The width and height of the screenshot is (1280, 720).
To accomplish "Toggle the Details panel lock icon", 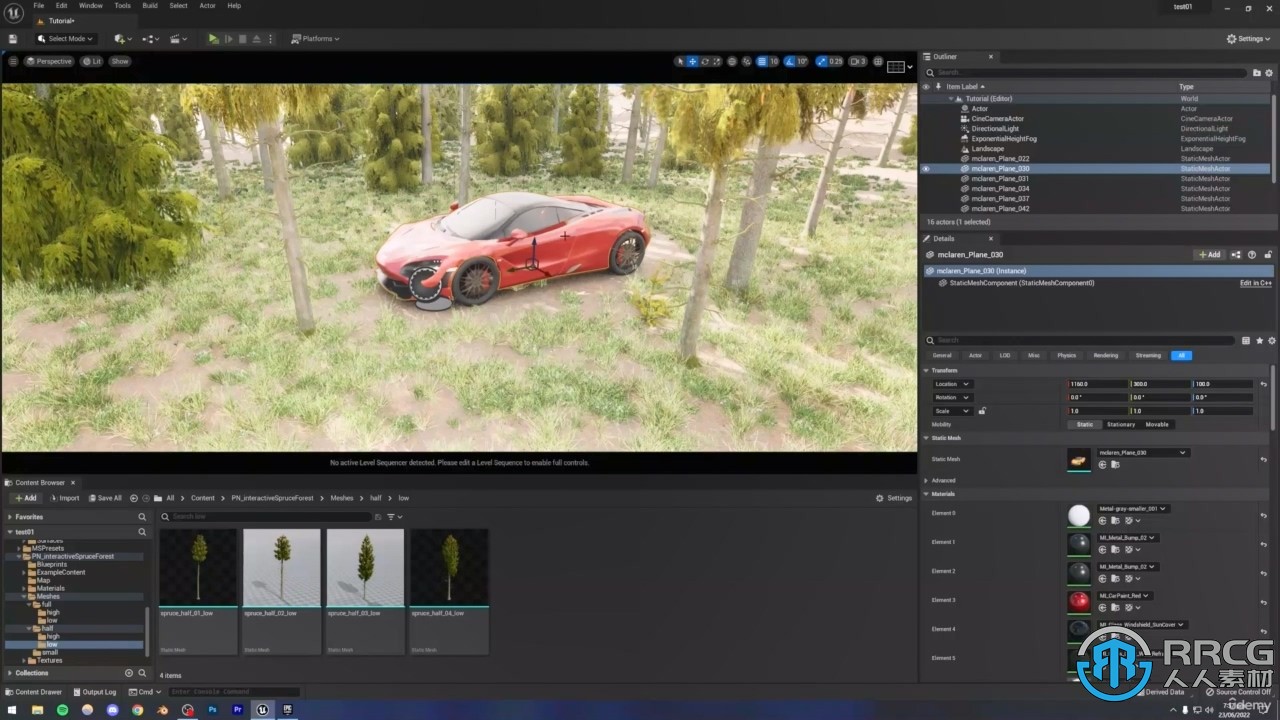I will pyautogui.click(x=1268, y=255).
